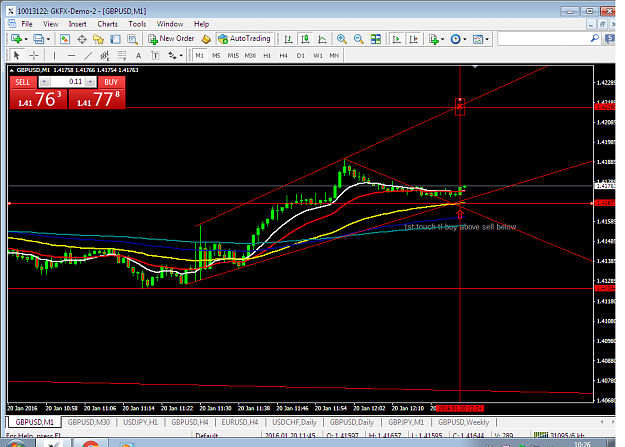
Task: Open the Tools menu
Action: tap(137, 24)
